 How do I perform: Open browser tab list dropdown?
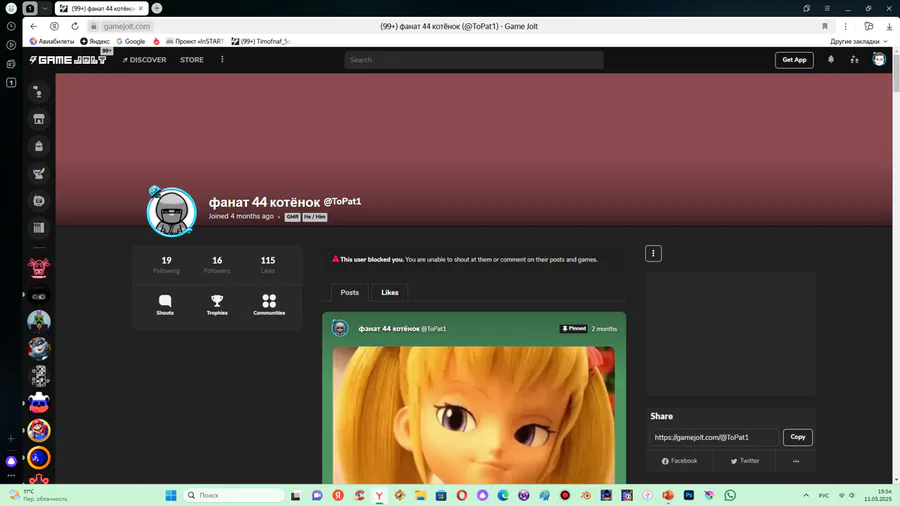tap(45, 9)
